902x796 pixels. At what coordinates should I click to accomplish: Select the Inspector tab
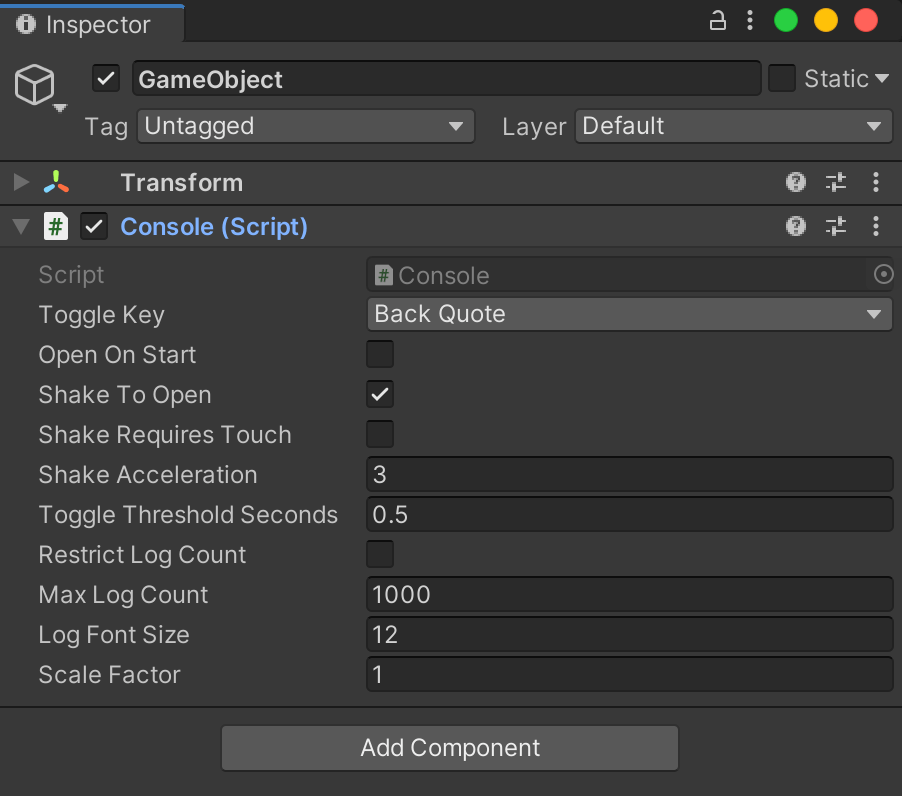click(92, 24)
